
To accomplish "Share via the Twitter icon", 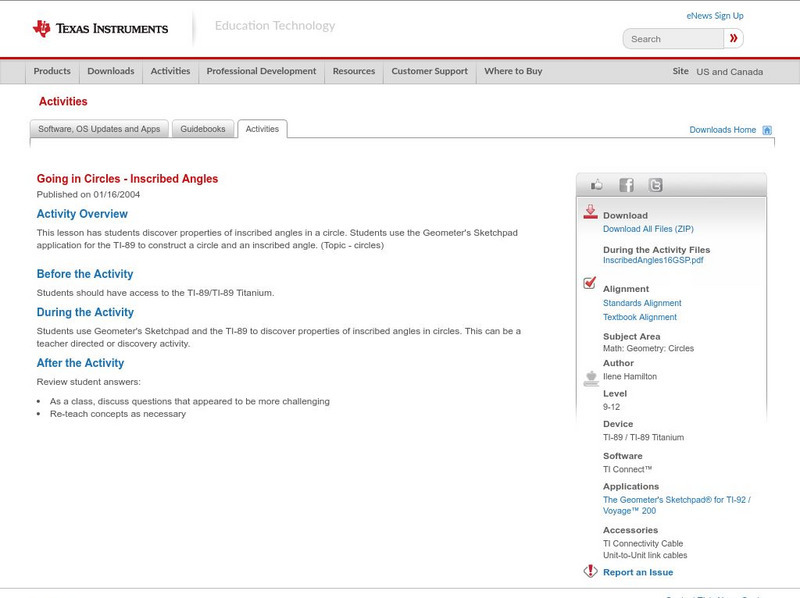I will click(x=655, y=185).
